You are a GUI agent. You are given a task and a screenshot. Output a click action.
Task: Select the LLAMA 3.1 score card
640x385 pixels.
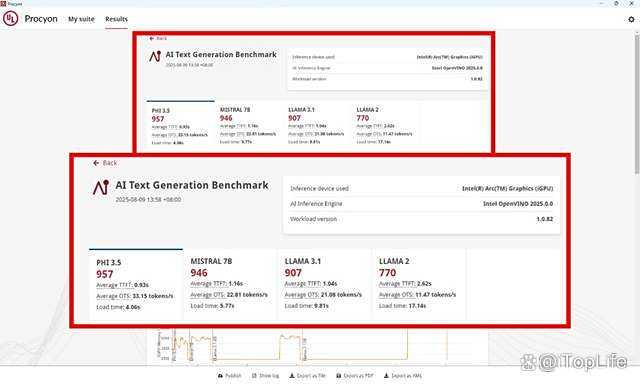(324, 284)
